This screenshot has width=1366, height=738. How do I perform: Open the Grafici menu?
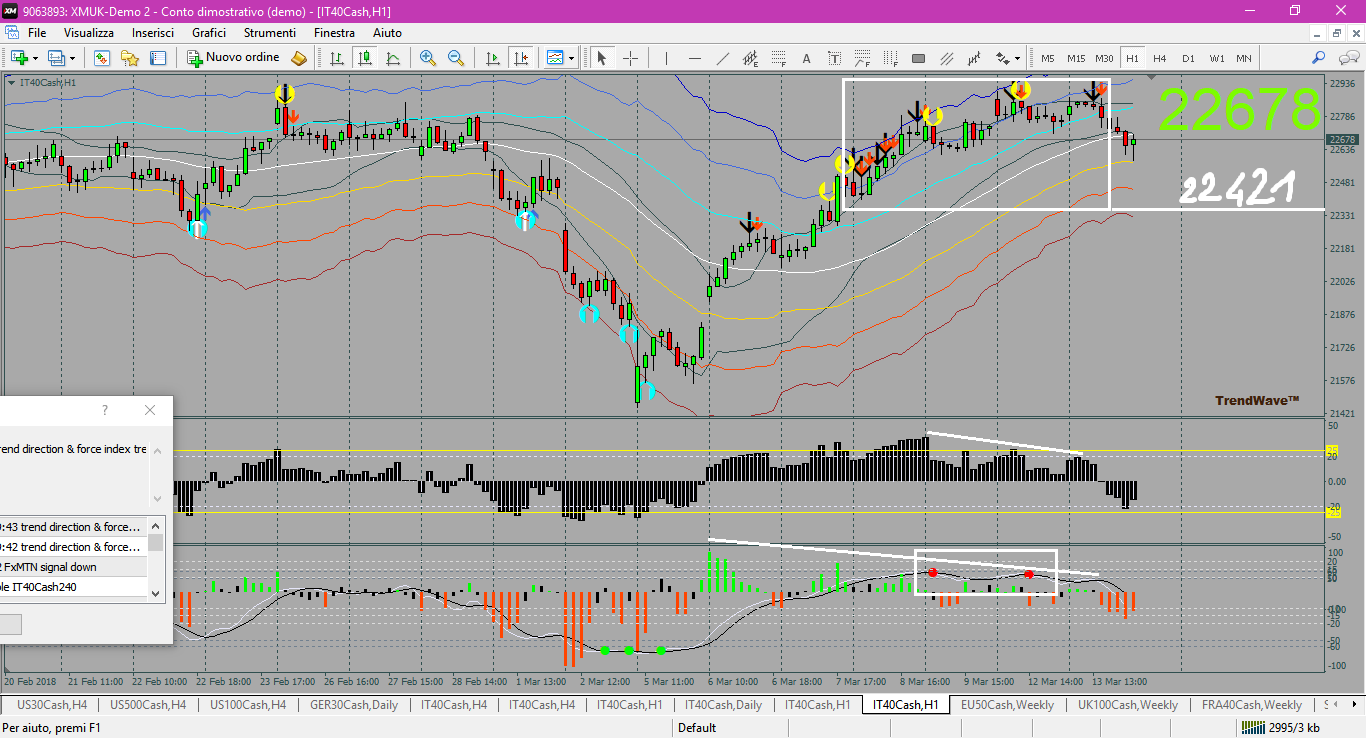tap(209, 33)
